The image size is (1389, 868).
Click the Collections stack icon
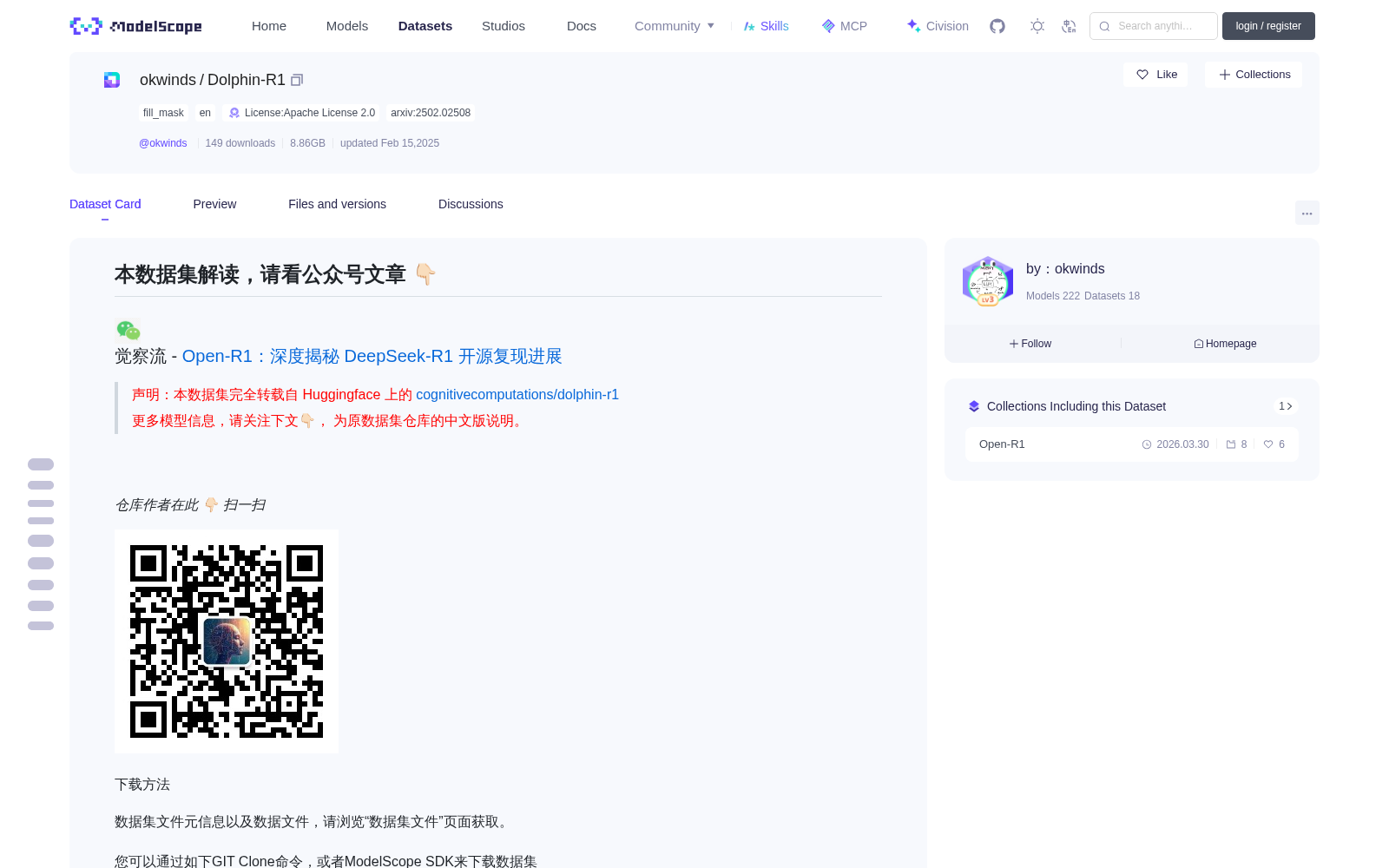pyautogui.click(x=974, y=406)
